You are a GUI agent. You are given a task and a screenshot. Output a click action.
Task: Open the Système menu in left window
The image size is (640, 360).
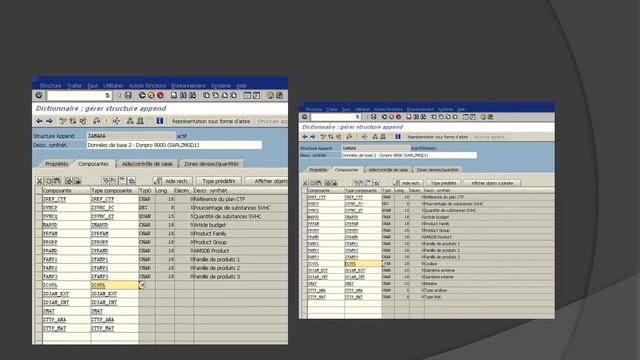(221, 86)
